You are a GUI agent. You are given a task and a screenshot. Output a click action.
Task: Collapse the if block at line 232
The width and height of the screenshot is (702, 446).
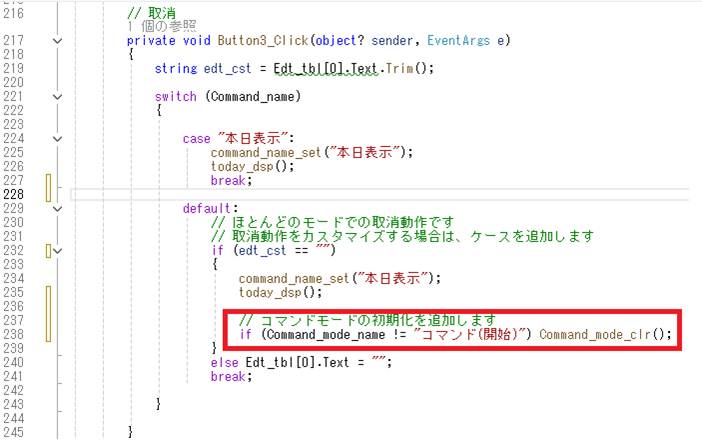click(57, 251)
